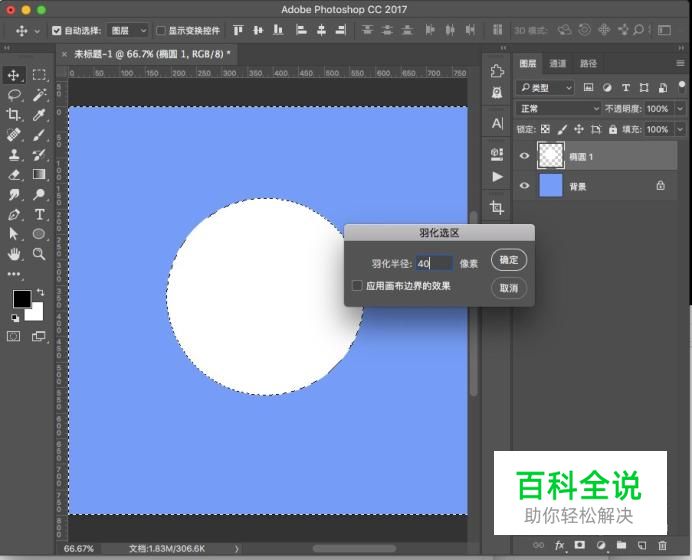
Task: Click the 取消 button
Action: [x=508, y=288]
